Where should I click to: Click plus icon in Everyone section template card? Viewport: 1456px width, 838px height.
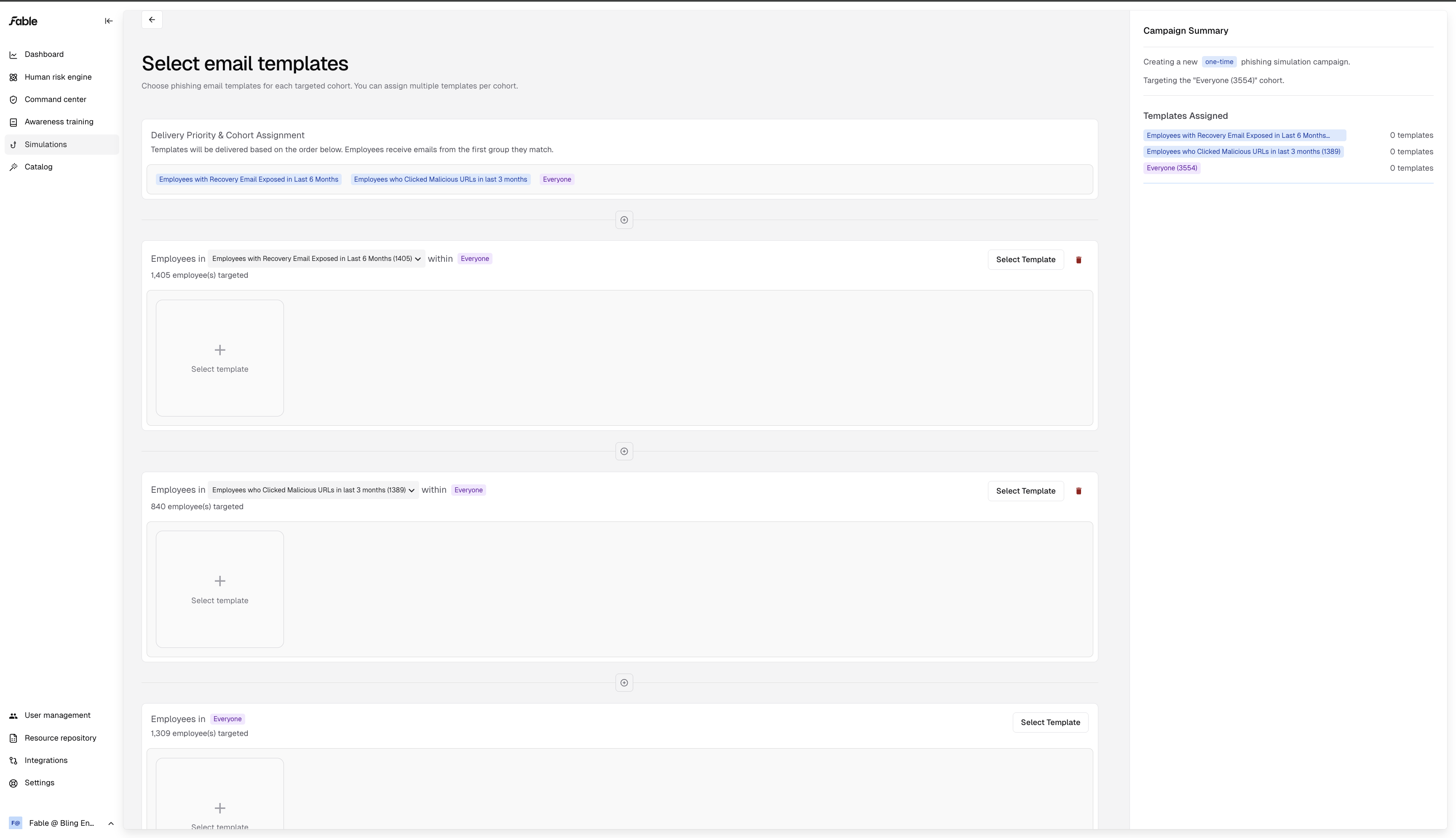coord(219,808)
